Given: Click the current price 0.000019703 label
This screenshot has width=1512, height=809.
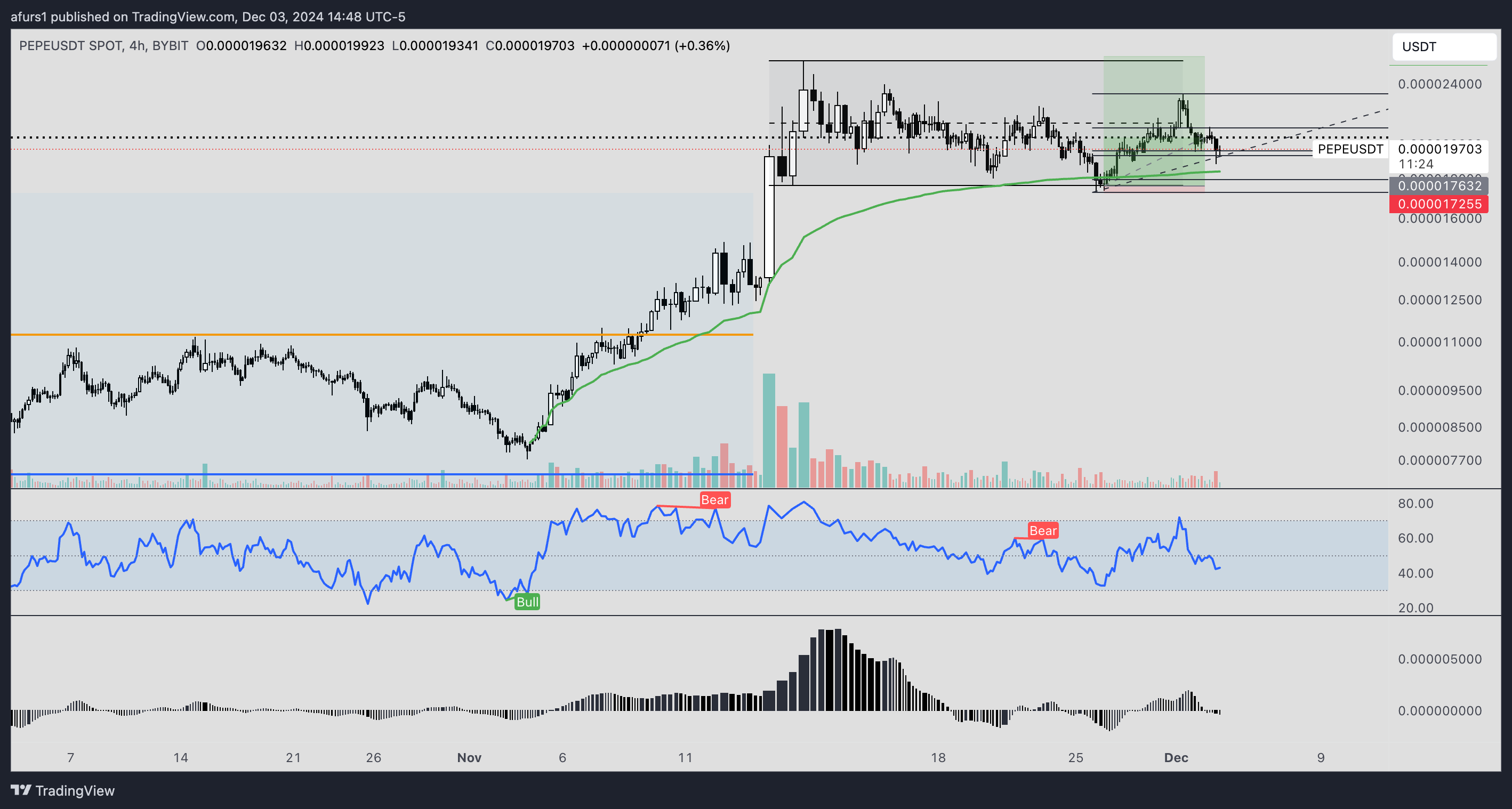Looking at the screenshot, I should click(x=1440, y=149).
